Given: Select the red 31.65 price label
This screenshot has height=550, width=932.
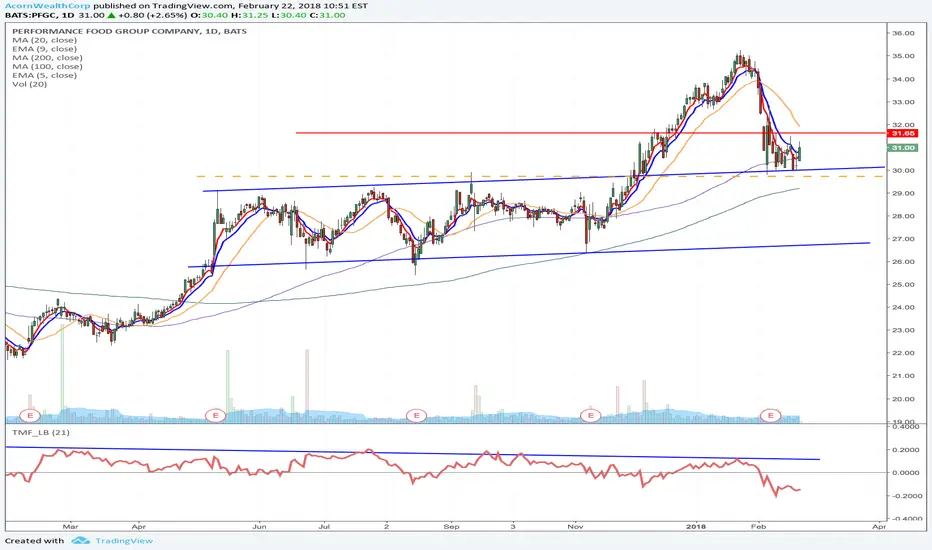Looking at the screenshot, I should [902, 134].
